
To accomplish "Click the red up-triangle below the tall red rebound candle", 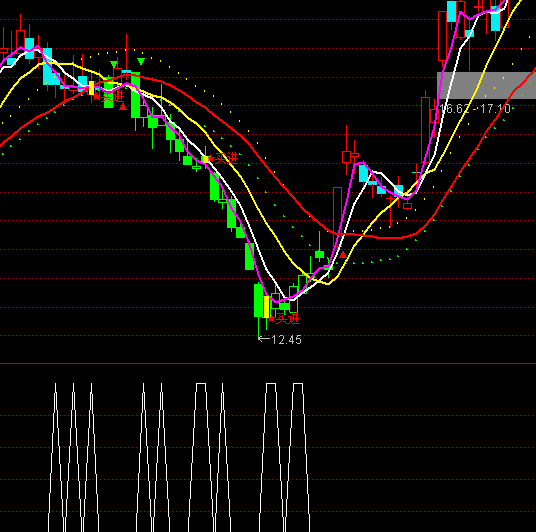I will [343, 255].
